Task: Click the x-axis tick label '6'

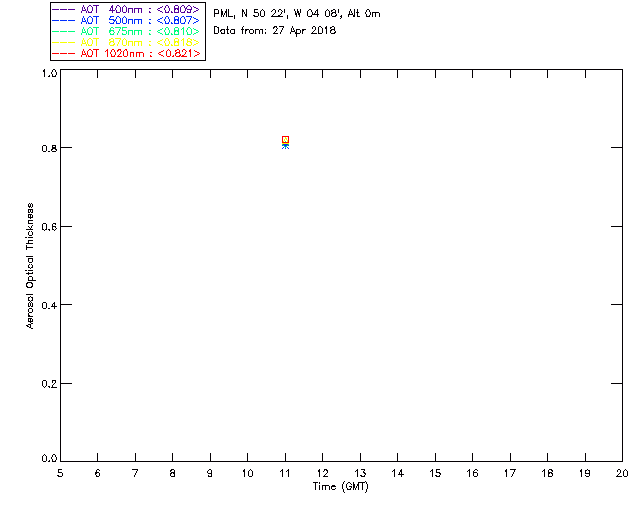Action: [98, 473]
